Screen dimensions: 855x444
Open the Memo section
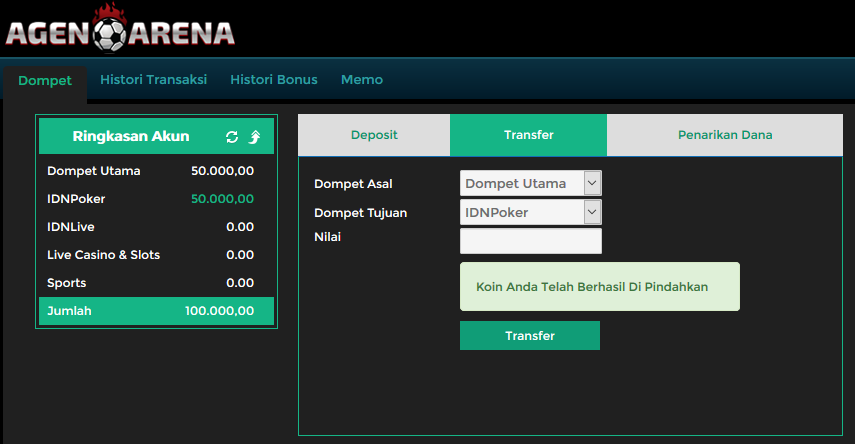(x=362, y=80)
